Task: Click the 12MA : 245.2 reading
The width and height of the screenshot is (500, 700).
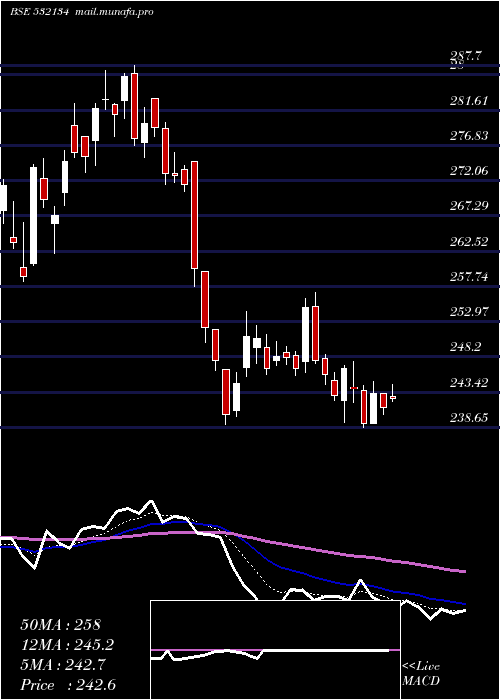Action: pyautogui.click(x=67, y=645)
